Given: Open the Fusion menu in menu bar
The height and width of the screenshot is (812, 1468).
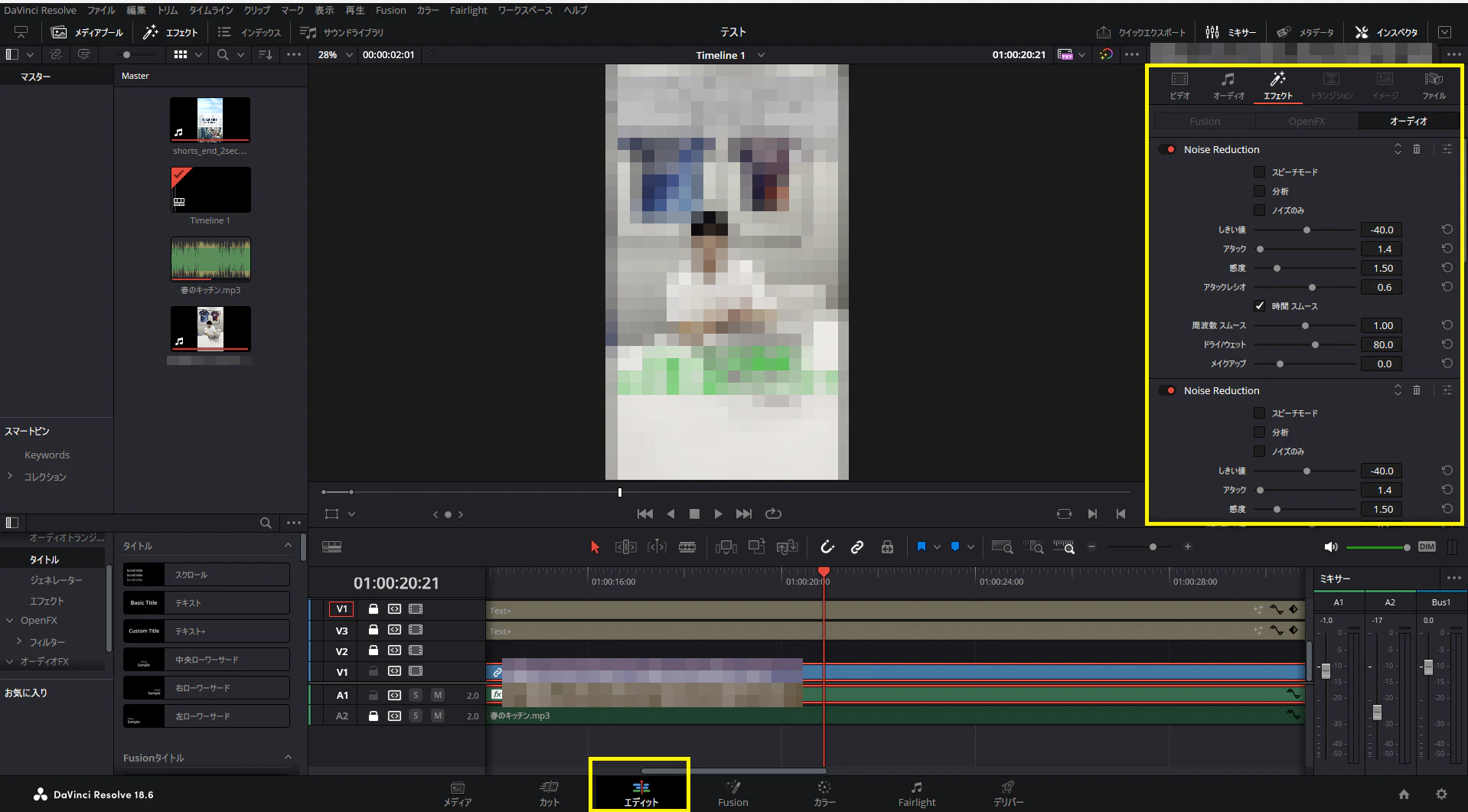Looking at the screenshot, I should click(390, 10).
